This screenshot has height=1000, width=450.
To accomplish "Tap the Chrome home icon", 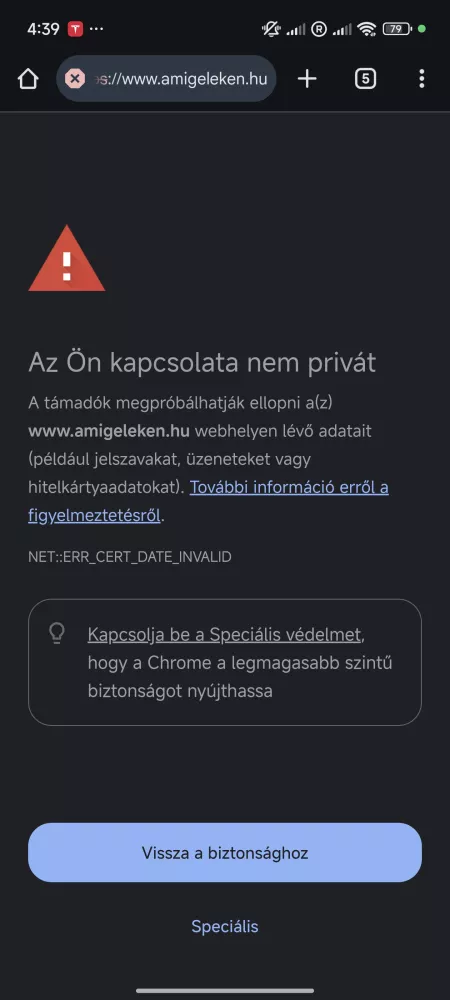I will pyautogui.click(x=28, y=79).
